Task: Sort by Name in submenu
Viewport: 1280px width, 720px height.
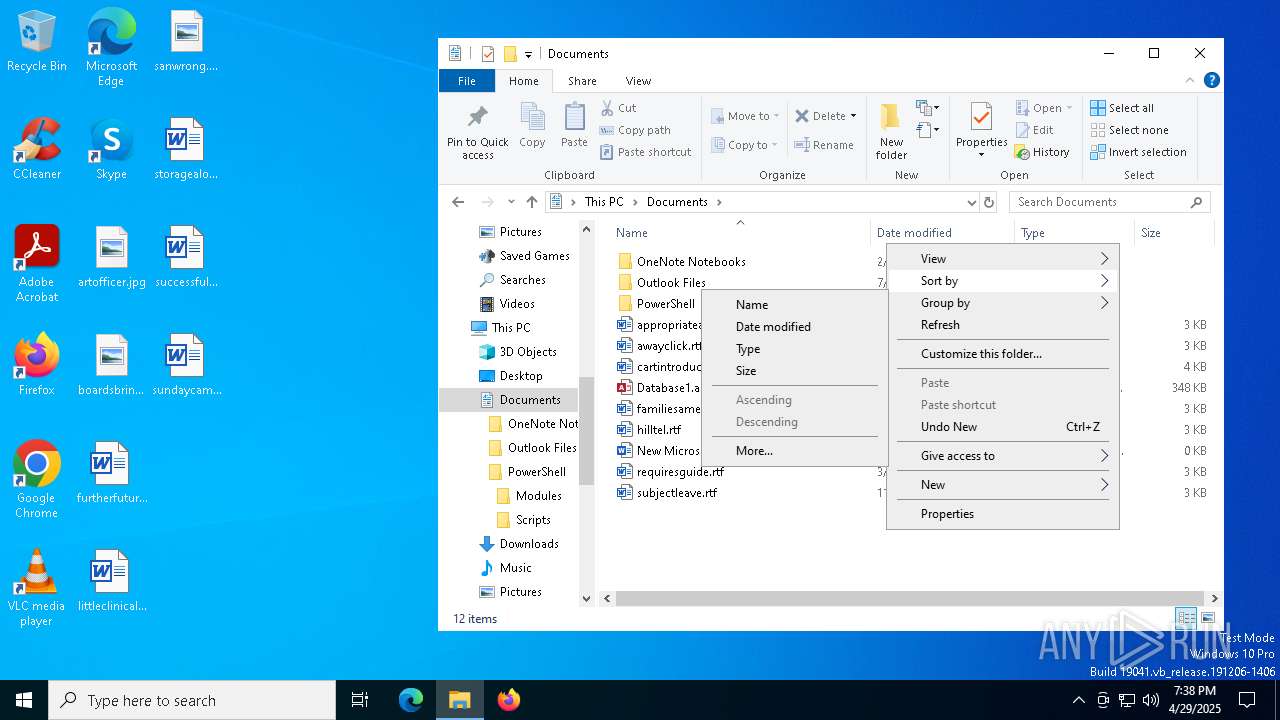Action: [x=795, y=305]
